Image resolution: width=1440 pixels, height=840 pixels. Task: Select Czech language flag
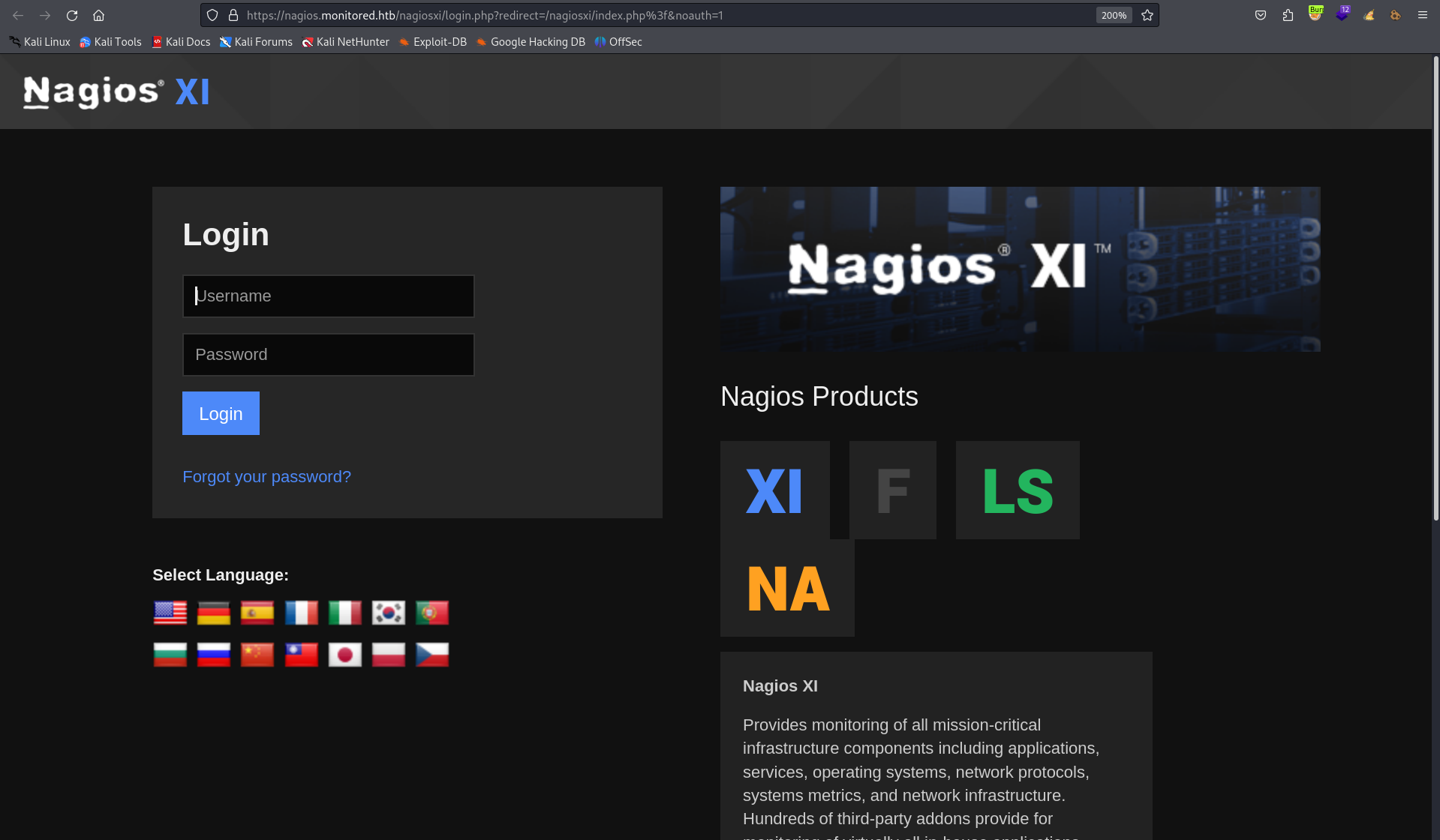[x=432, y=655]
